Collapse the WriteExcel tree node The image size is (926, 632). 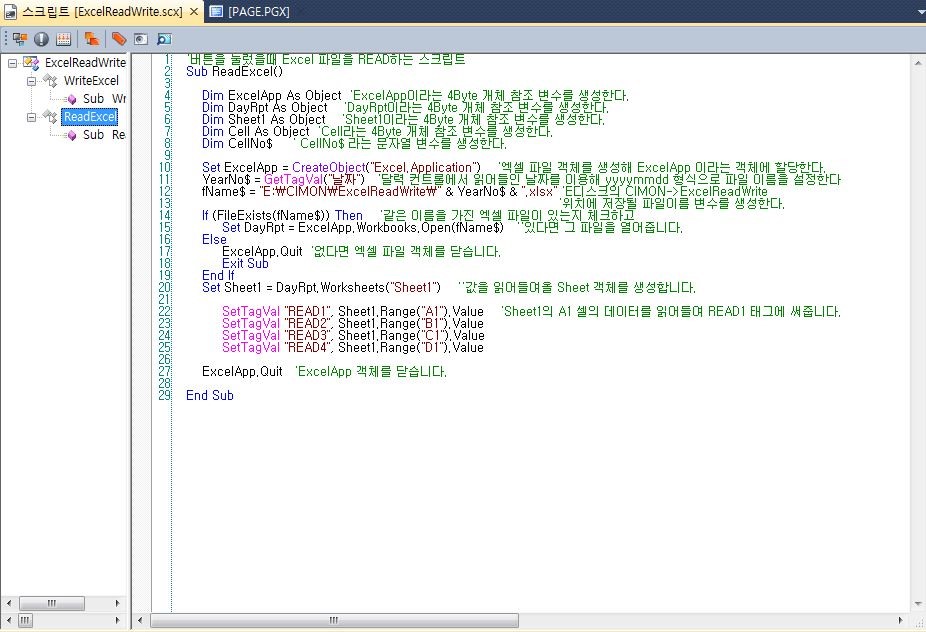32,81
